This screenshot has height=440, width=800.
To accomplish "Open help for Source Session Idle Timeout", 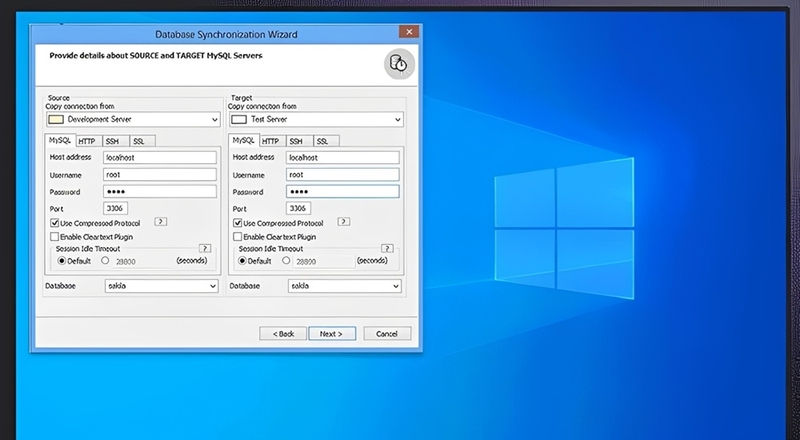I will (x=205, y=249).
